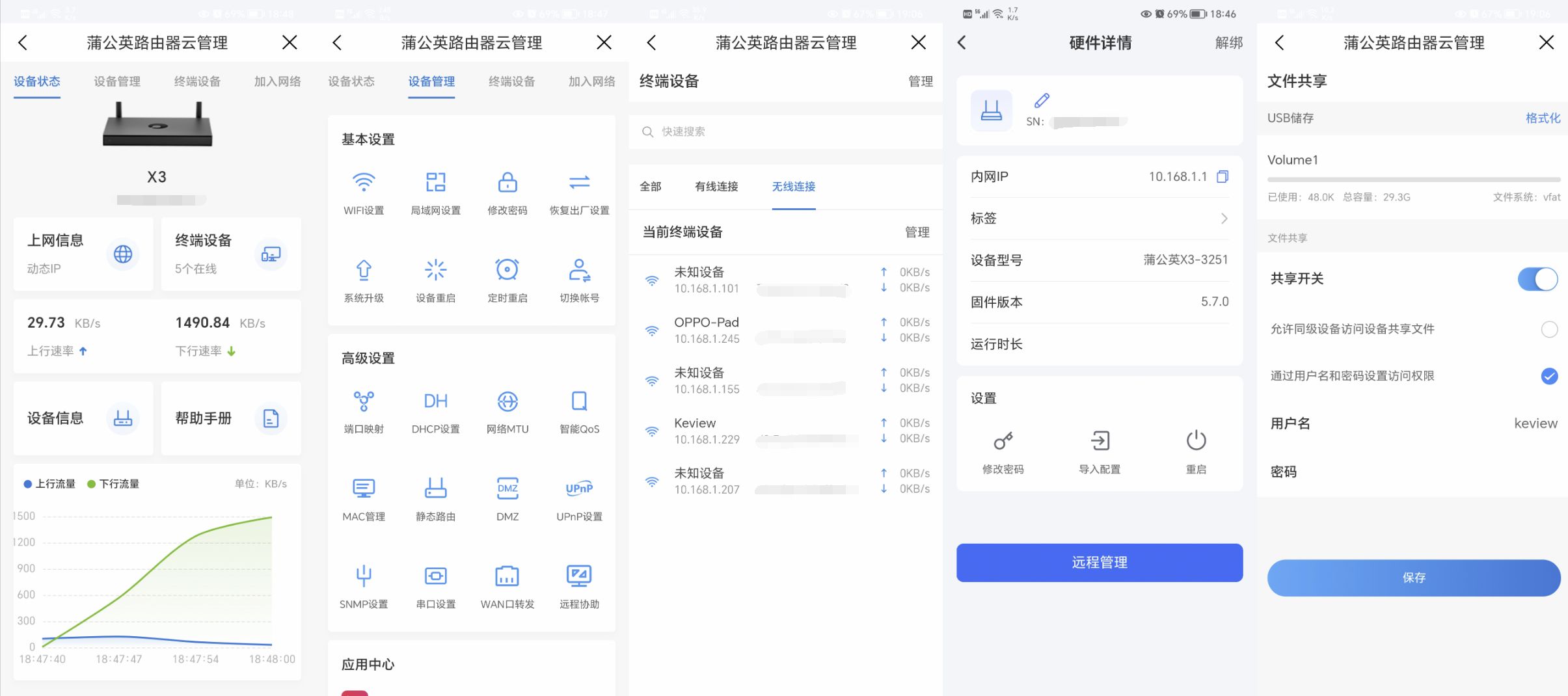Open the 上网信息 动态IP card
The width and height of the screenshot is (1568, 696).
[x=83, y=254]
